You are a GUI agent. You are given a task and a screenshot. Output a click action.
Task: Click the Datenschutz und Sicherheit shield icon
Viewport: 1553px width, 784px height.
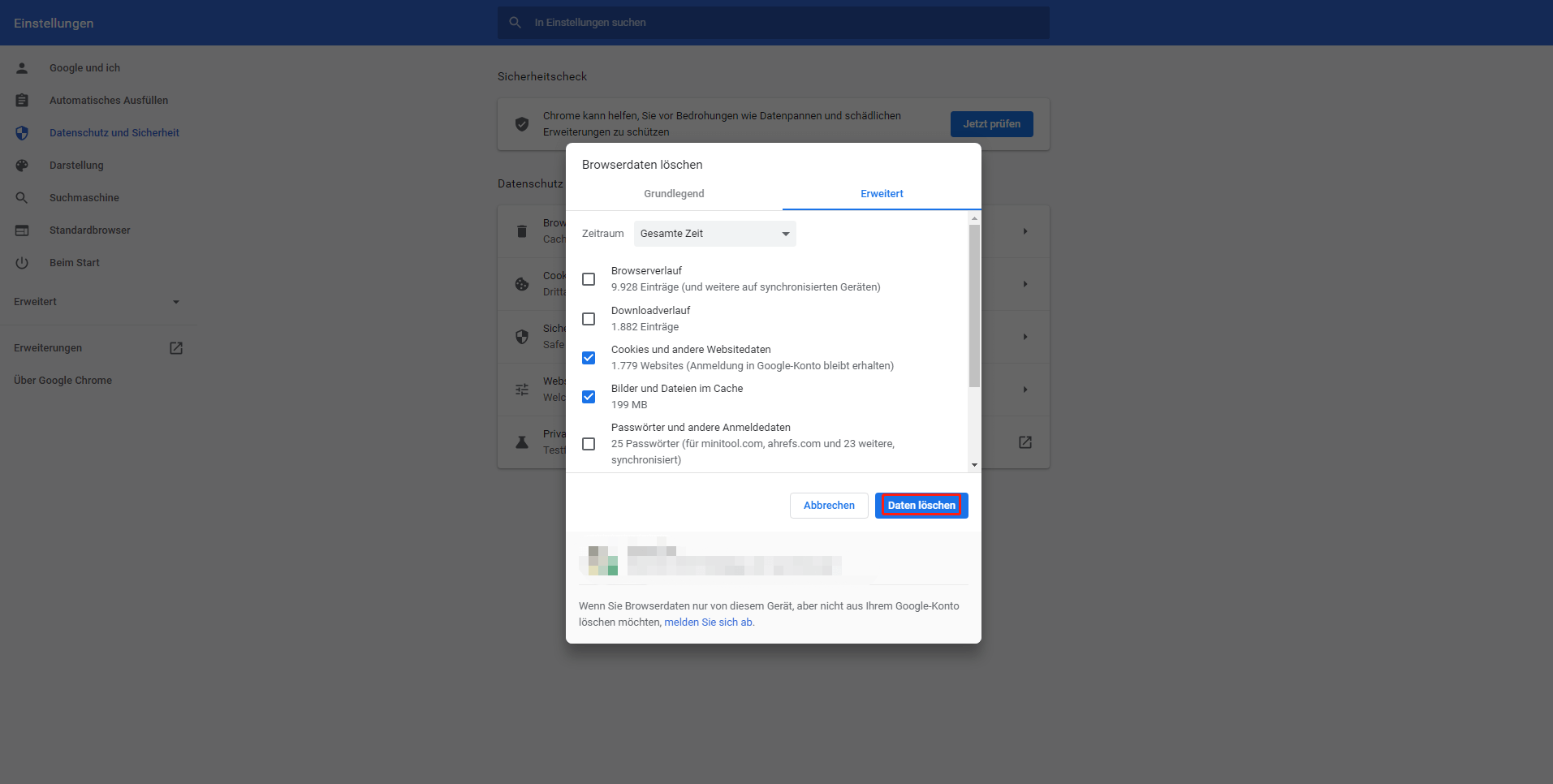click(x=22, y=133)
